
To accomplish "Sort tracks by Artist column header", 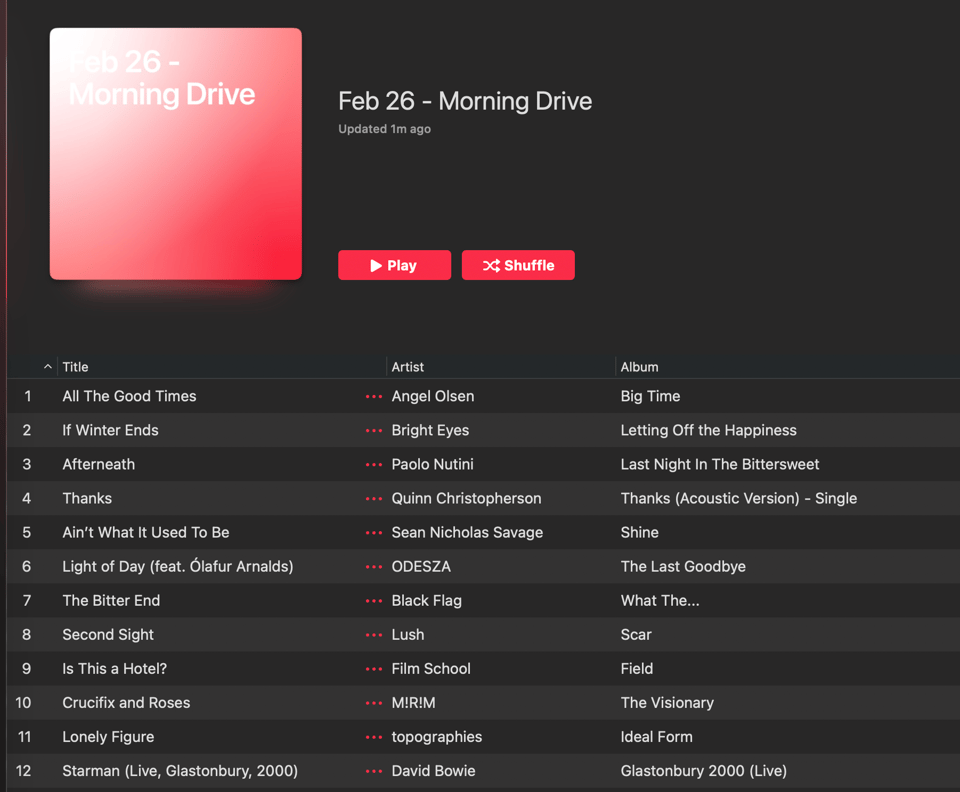I will point(408,367).
